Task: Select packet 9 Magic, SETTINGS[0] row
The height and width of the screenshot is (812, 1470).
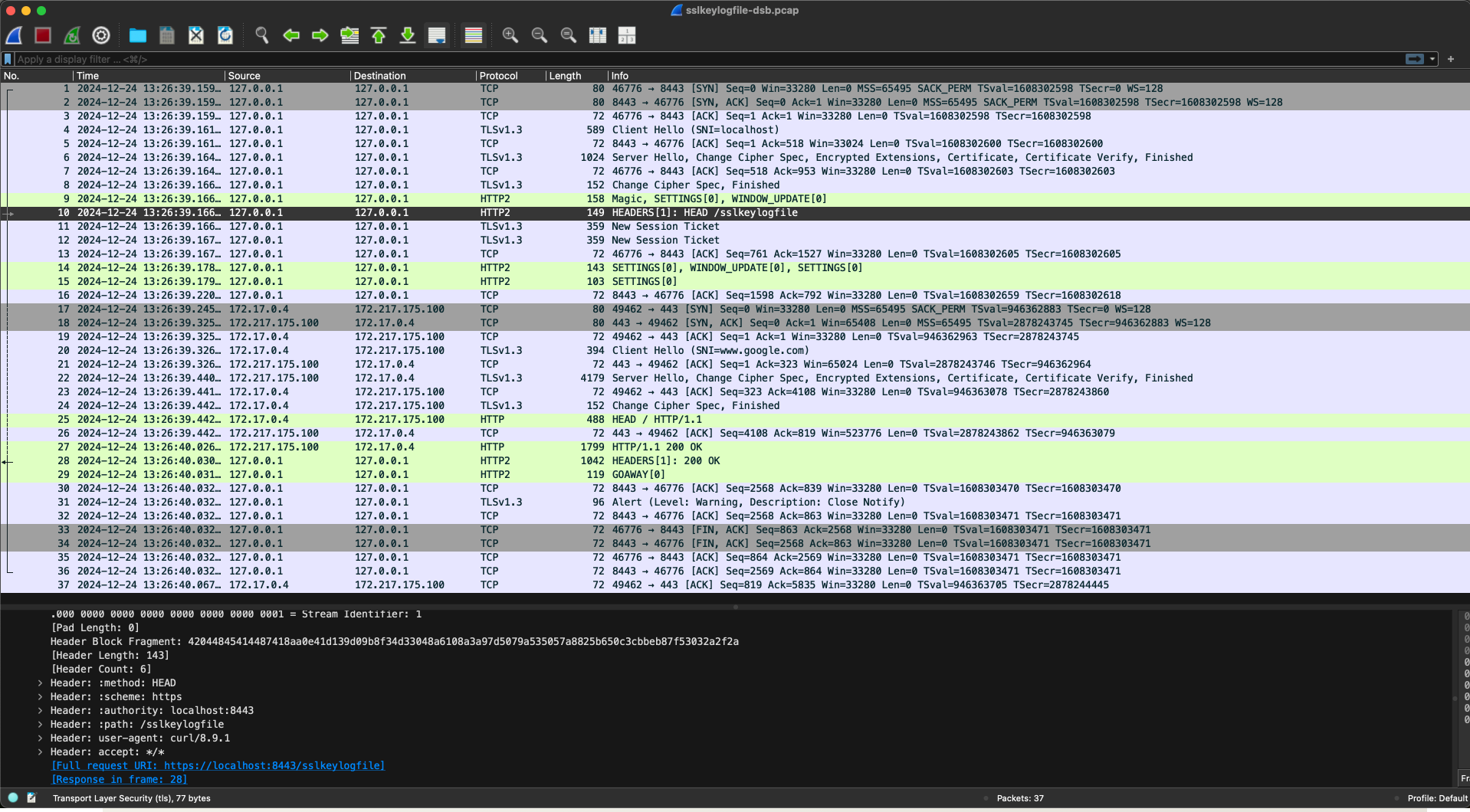Action: point(735,198)
